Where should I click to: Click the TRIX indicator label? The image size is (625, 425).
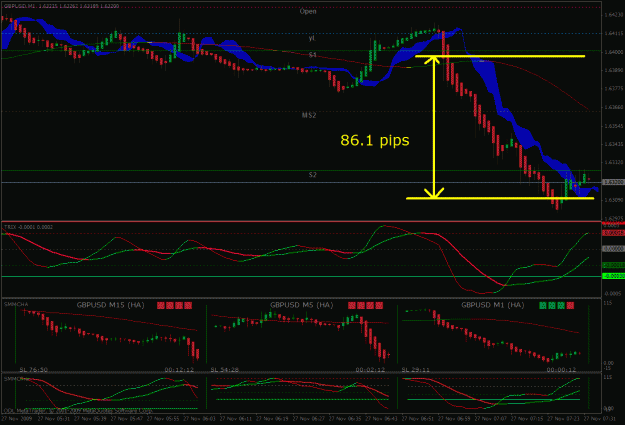(28, 227)
